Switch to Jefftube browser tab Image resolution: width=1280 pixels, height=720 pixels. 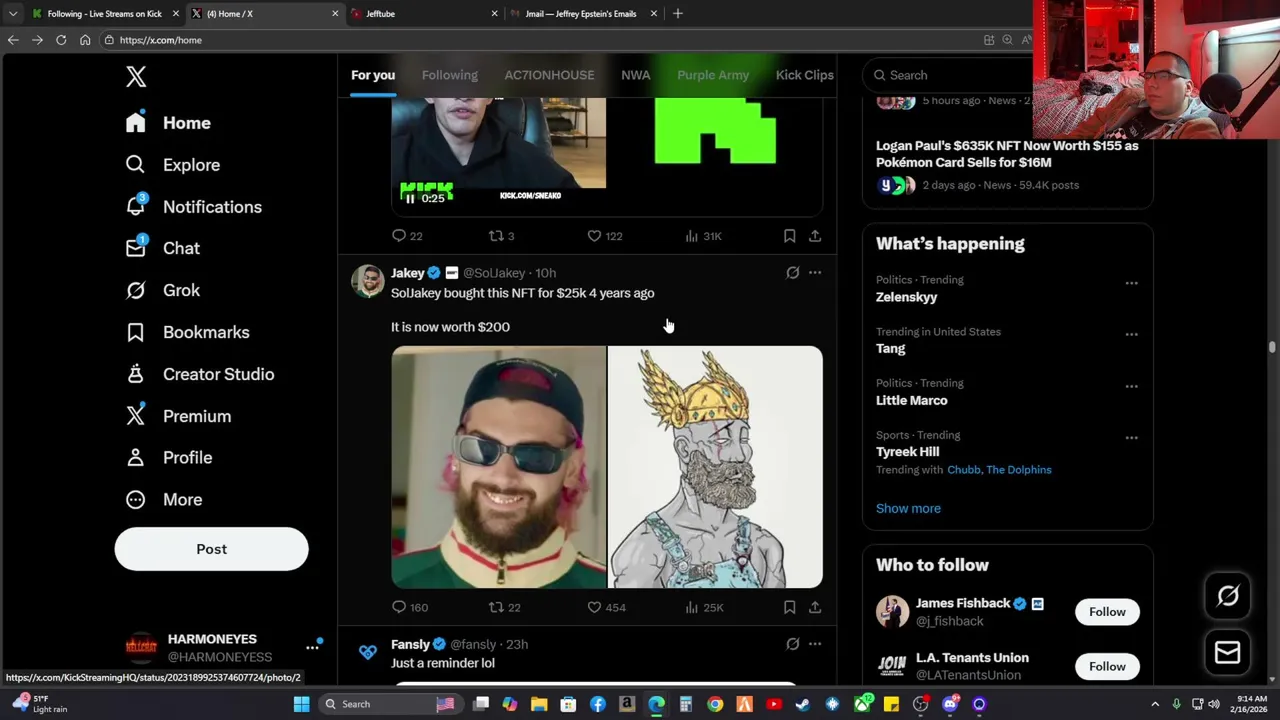click(x=422, y=14)
